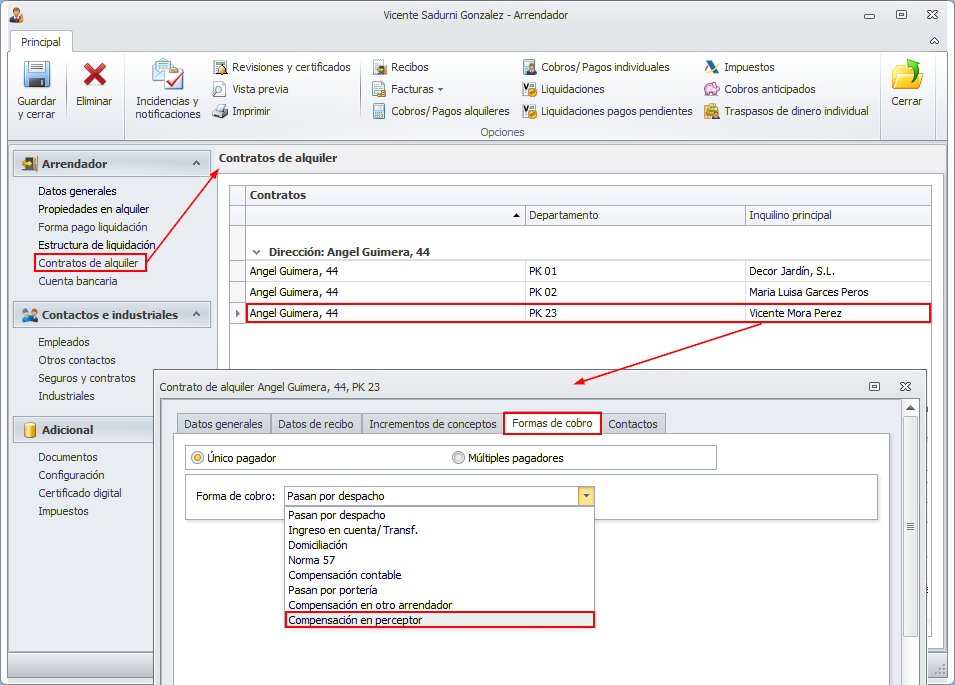Viewport: 955px width, 685px height.
Task: Open Cobros anticipados piggy bank icon
Action: 712,89
